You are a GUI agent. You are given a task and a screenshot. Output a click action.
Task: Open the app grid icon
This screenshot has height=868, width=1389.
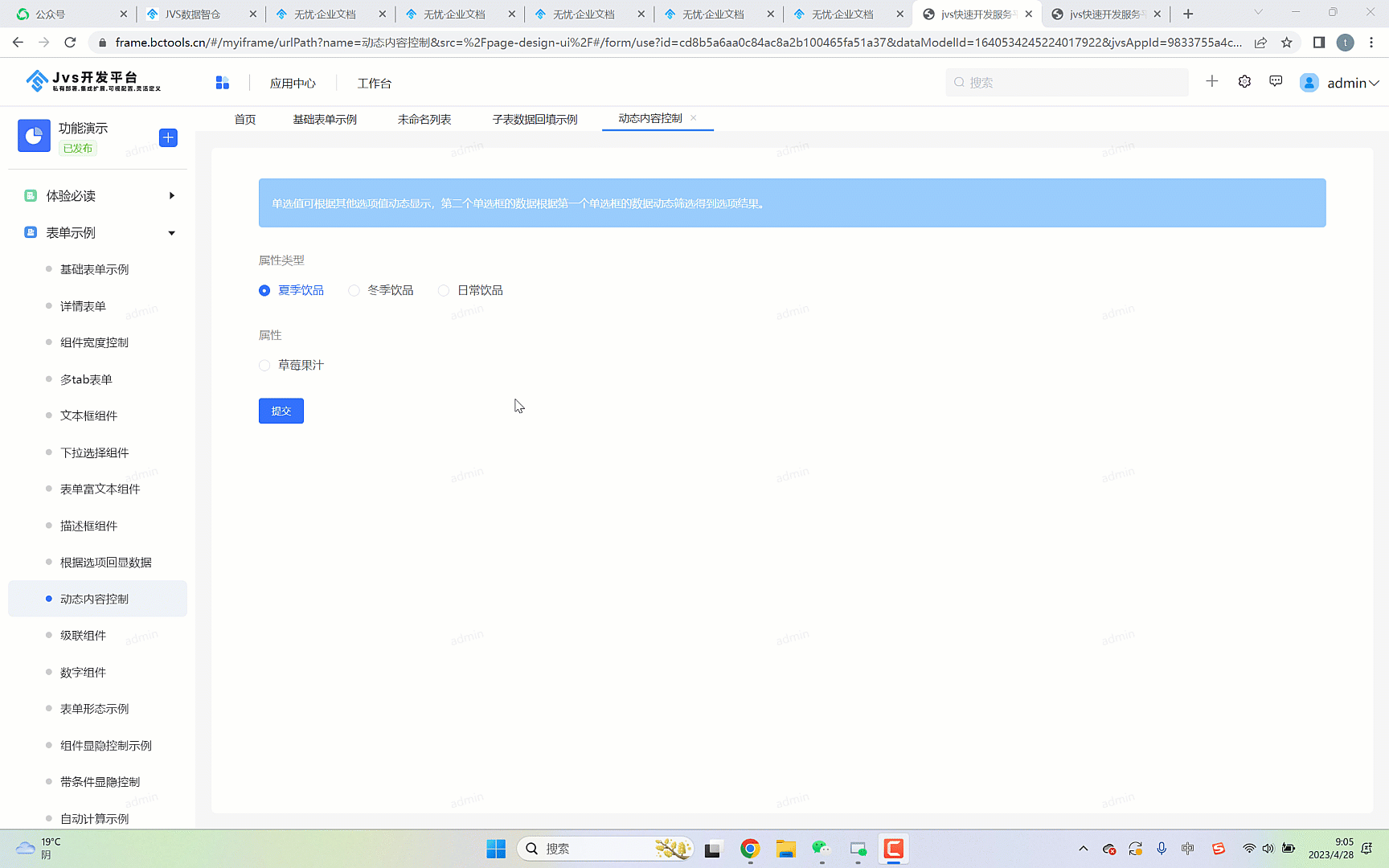pyautogui.click(x=223, y=83)
